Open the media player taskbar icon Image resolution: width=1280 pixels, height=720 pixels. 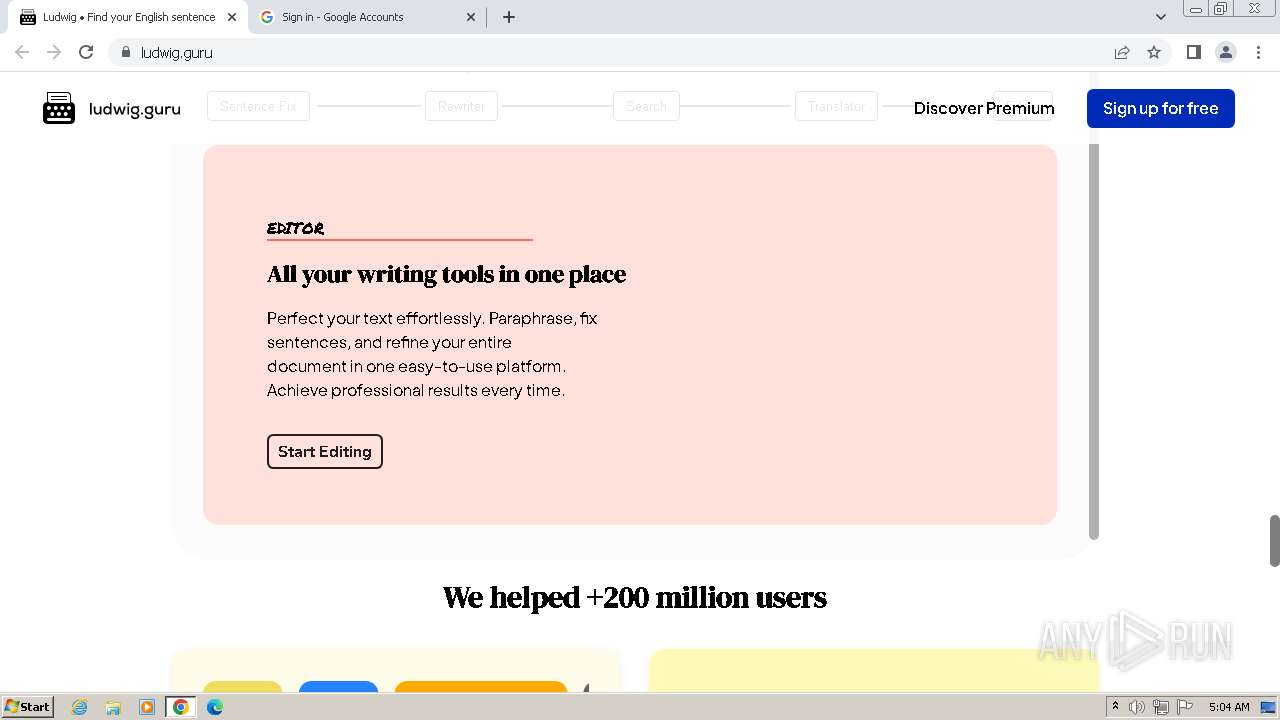click(147, 707)
